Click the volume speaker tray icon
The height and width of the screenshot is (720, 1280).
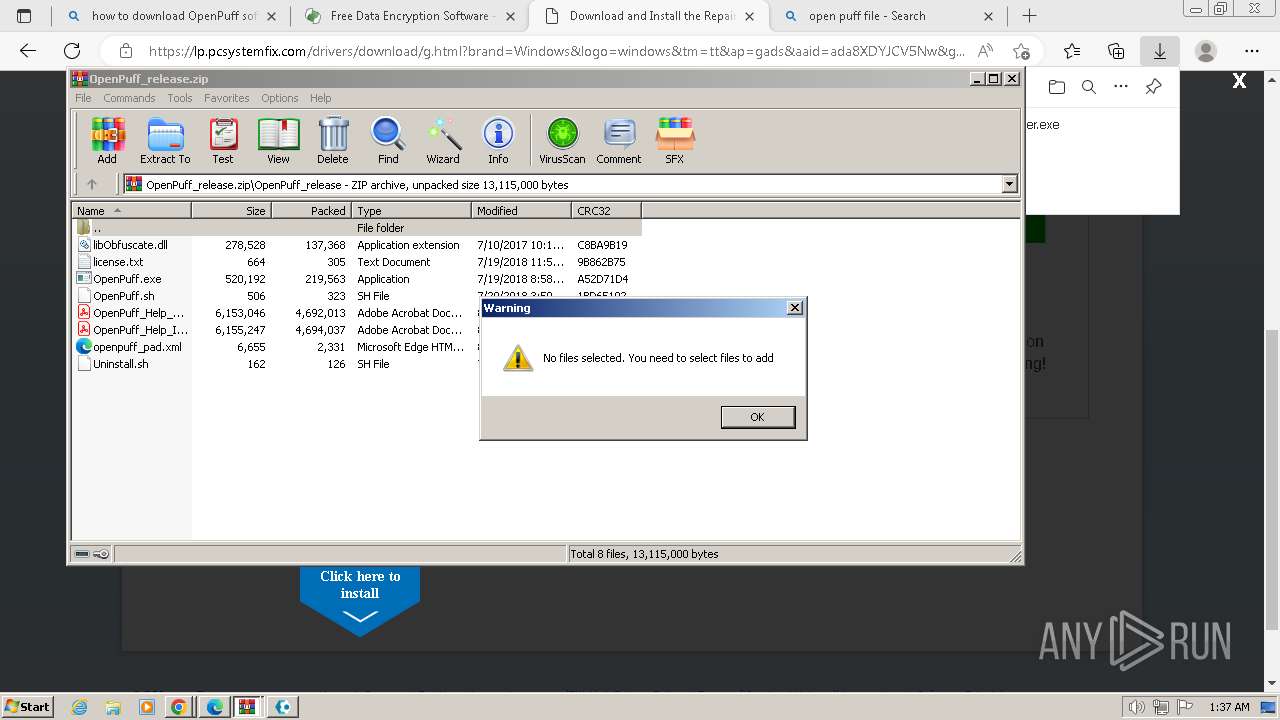point(1136,707)
